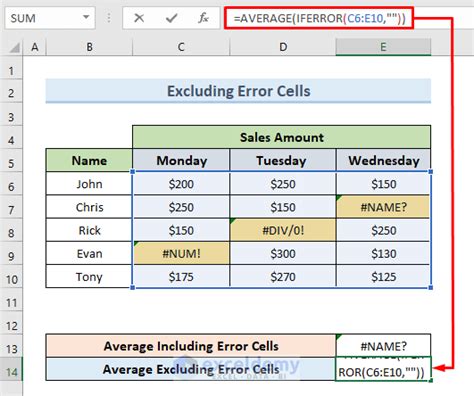
Task: Click the 'Monday' column heading cell
Action: tap(181, 161)
